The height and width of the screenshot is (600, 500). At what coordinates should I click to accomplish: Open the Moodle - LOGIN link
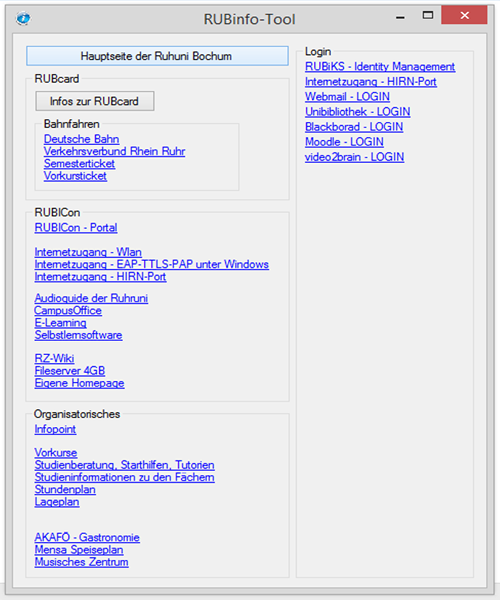click(x=344, y=142)
